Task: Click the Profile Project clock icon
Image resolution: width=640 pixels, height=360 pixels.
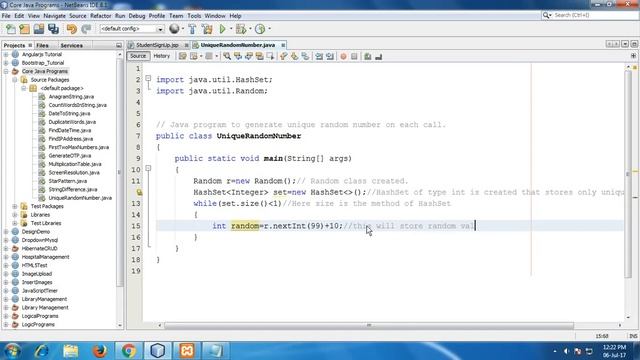Action: click(260, 29)
